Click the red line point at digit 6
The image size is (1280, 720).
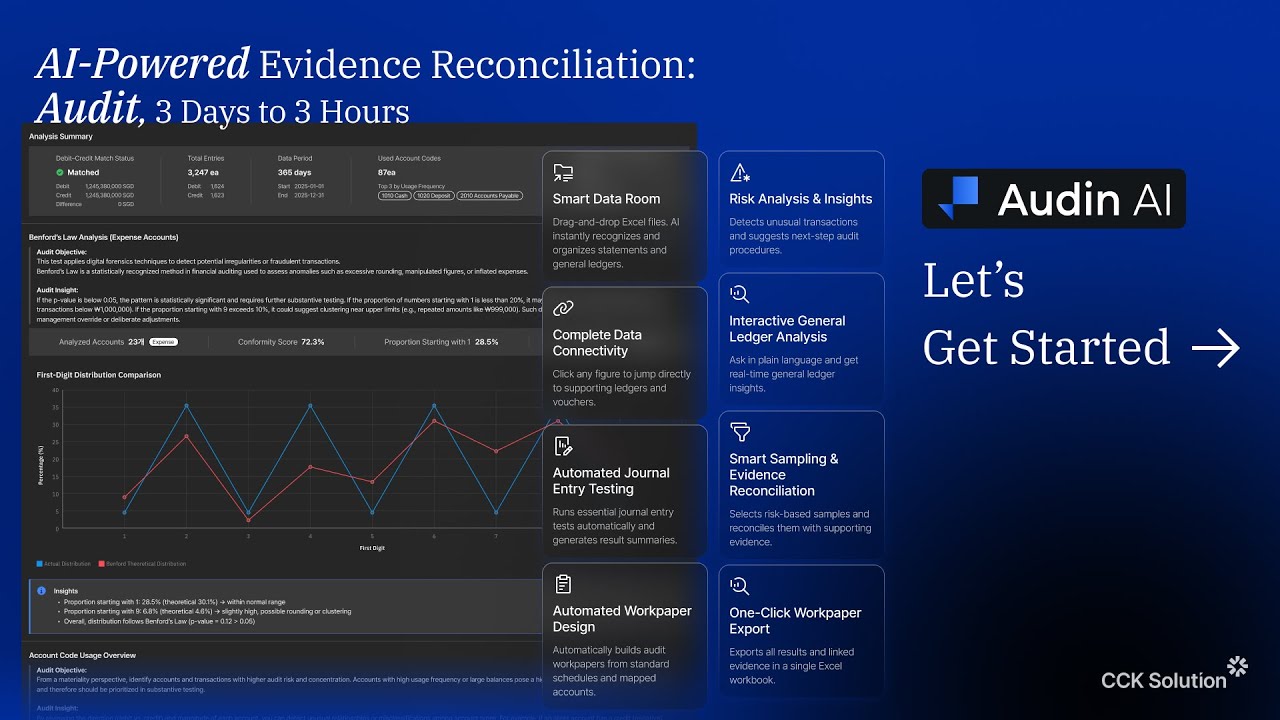point(434,420)
